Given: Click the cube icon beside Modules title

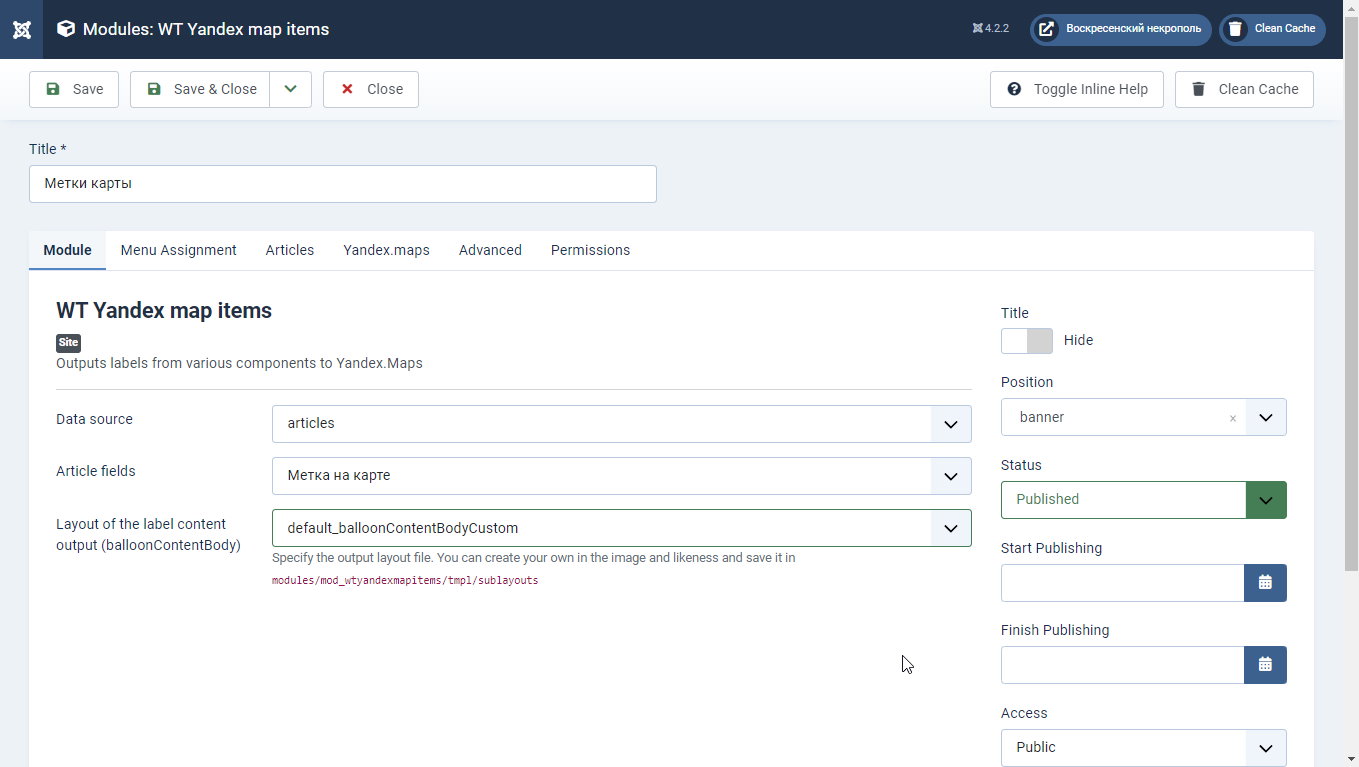Looking at the screenshot, I should pos(65,29).
